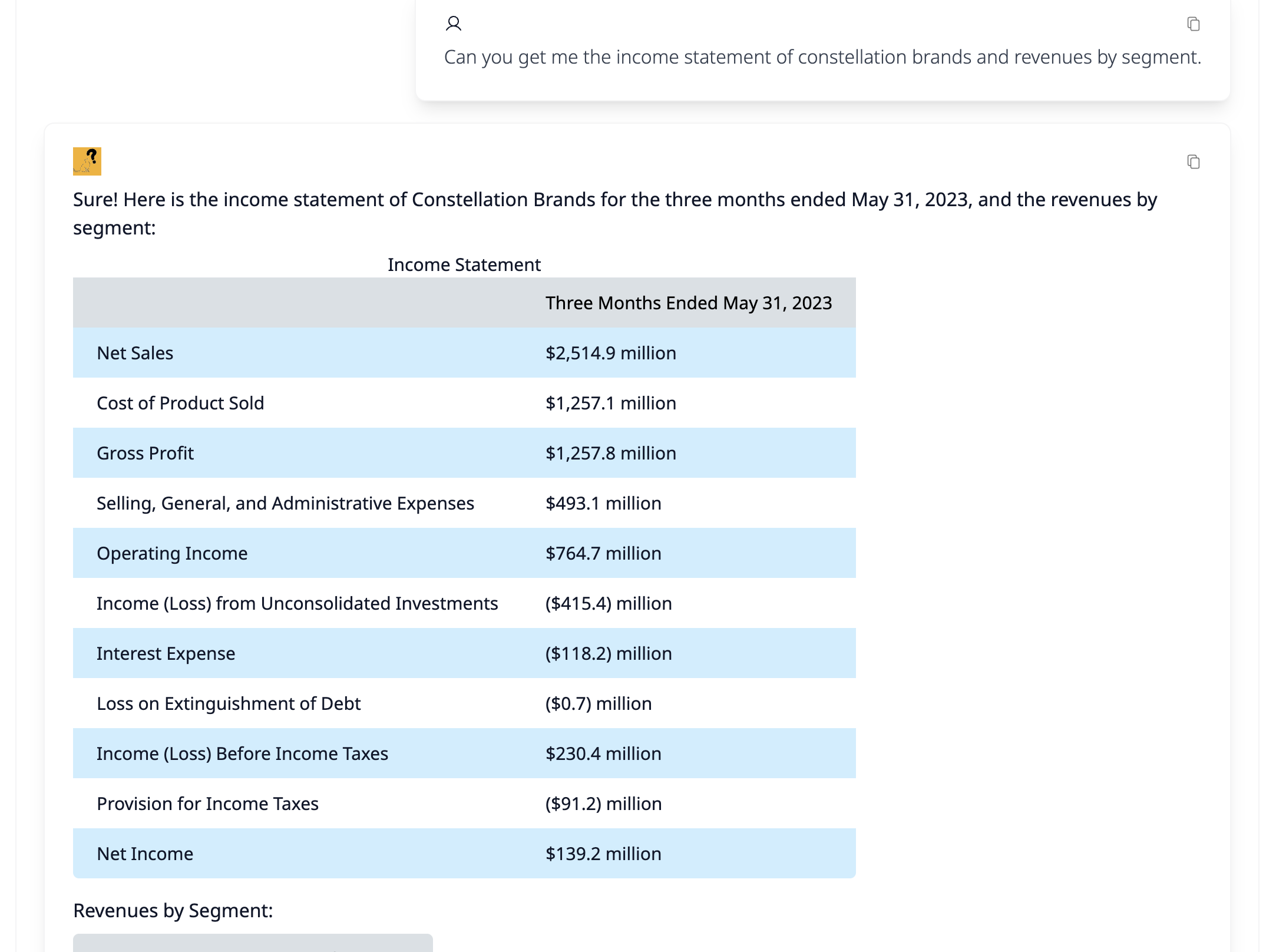Select the '$1,257.8 million' value
The height and width of the screenshot is (952, 1276).
tap(611, 453)
